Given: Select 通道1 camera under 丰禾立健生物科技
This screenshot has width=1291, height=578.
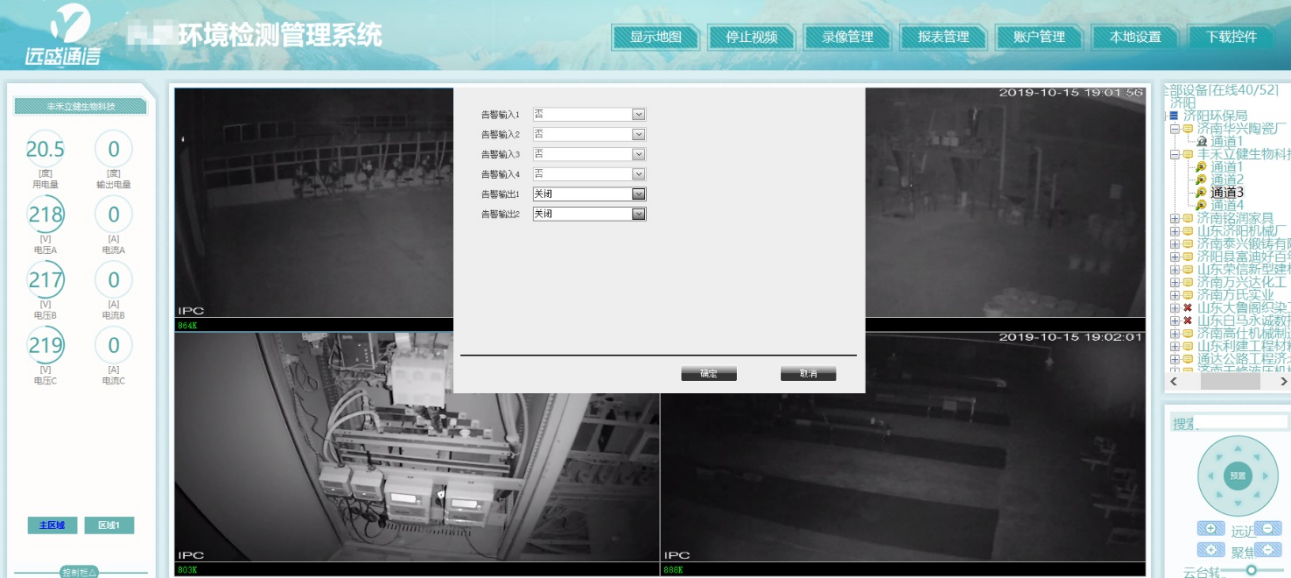Looking at the screenshot, I should [1226, 167].
